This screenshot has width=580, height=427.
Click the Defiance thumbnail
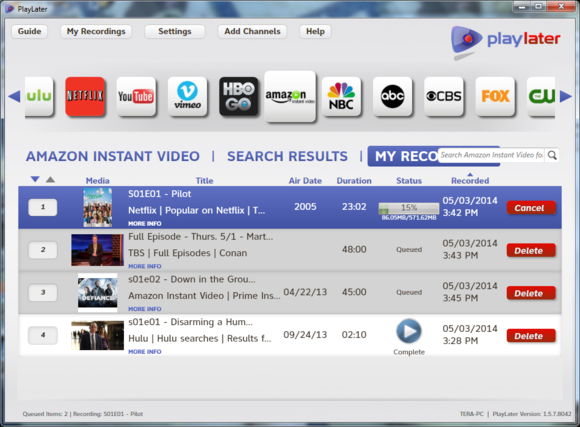tap(98, 292)
